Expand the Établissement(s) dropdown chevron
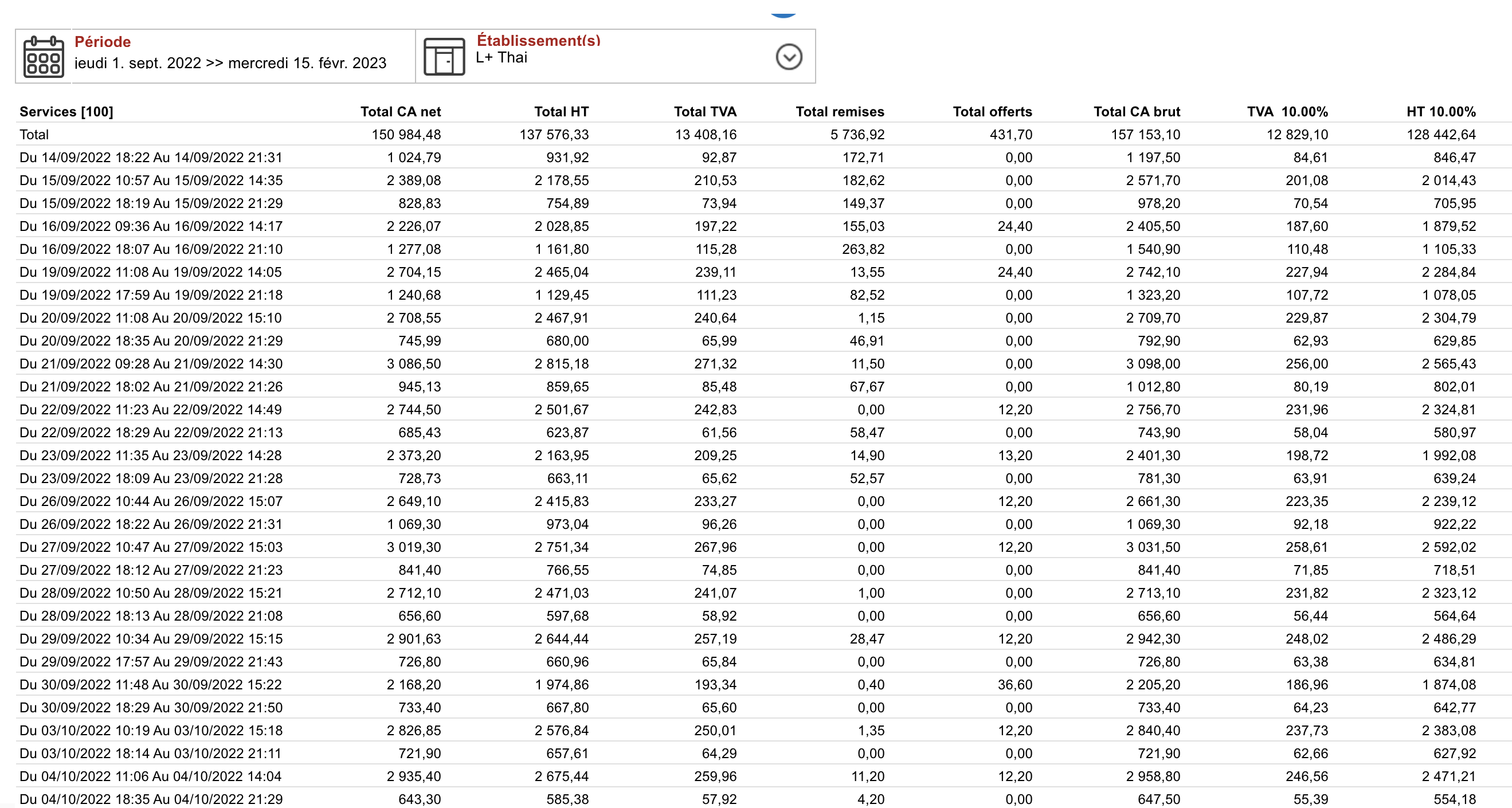Screen dimensions: 1512x808 (x=788, y=57)
